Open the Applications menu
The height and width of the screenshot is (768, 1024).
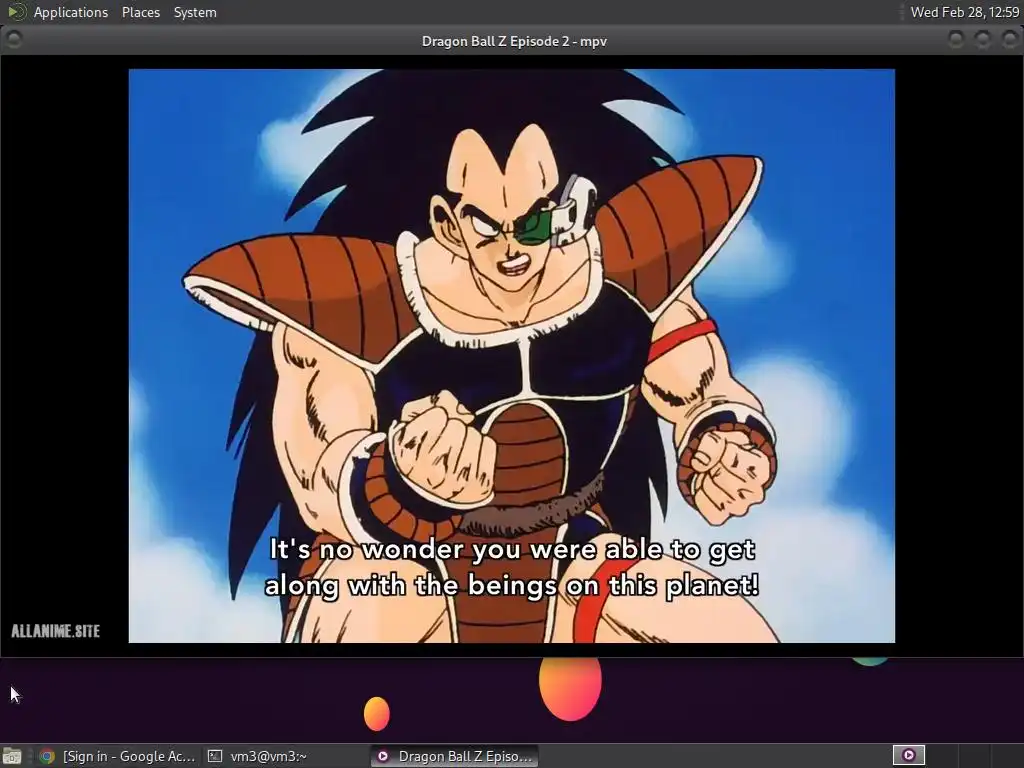coord(71,12)
